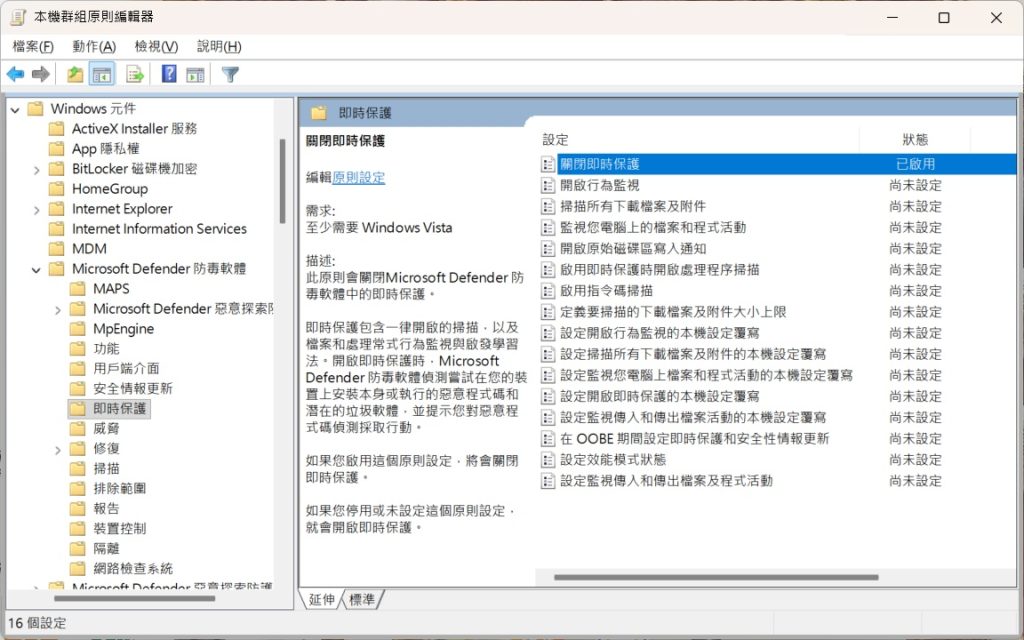Open Help via the blue question mark icon
The width and height of the screenshot is (1024, 640).
click(x=169, y=74)
